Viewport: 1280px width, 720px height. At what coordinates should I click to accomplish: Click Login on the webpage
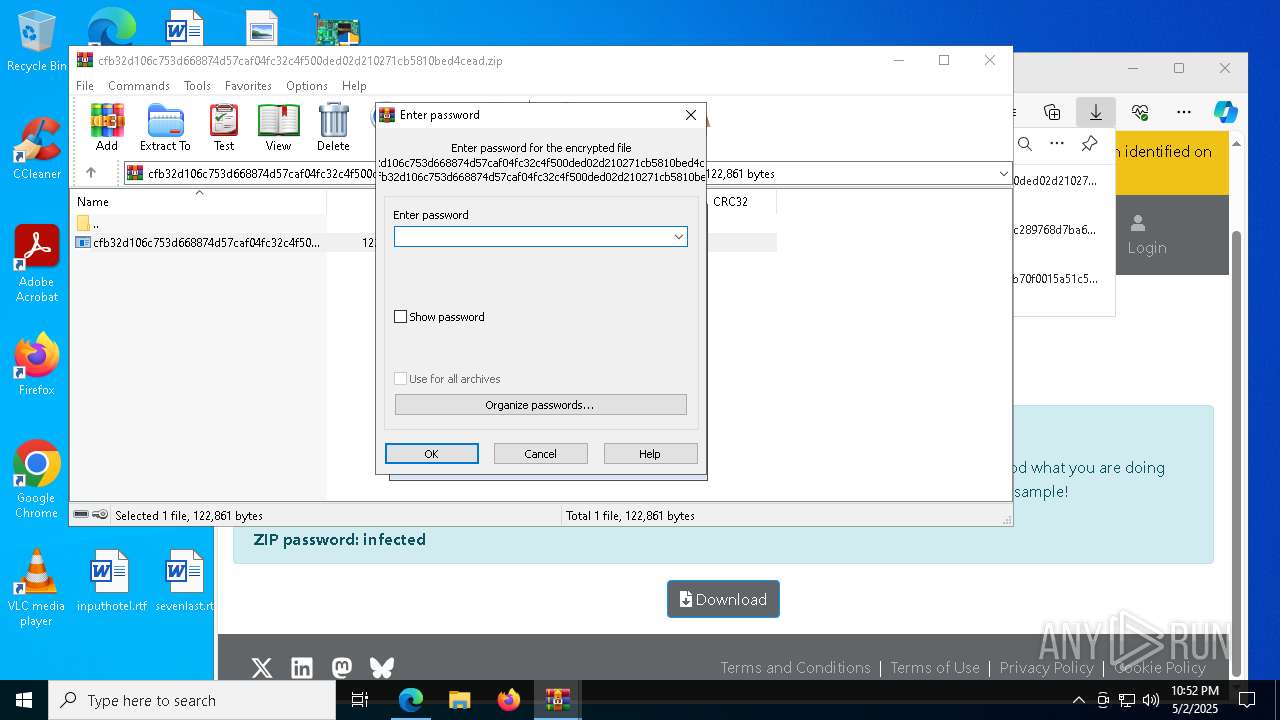pyautogui.click(x=1147, y=235)
